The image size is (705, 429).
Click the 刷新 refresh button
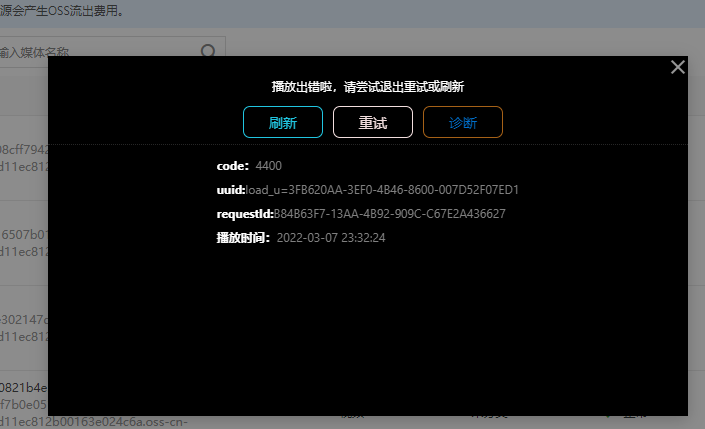[283, 122]
